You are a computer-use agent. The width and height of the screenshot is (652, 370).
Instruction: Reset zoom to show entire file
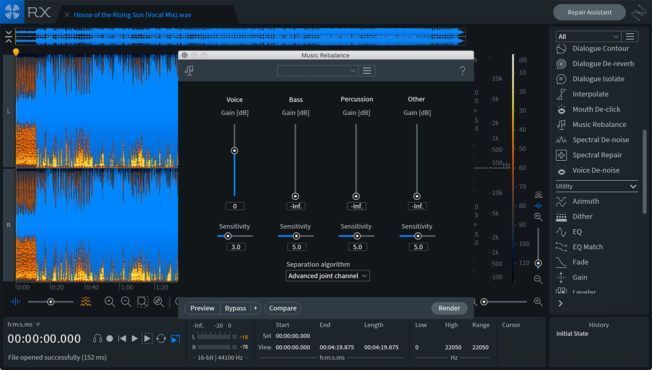click(x=158, y=302)
